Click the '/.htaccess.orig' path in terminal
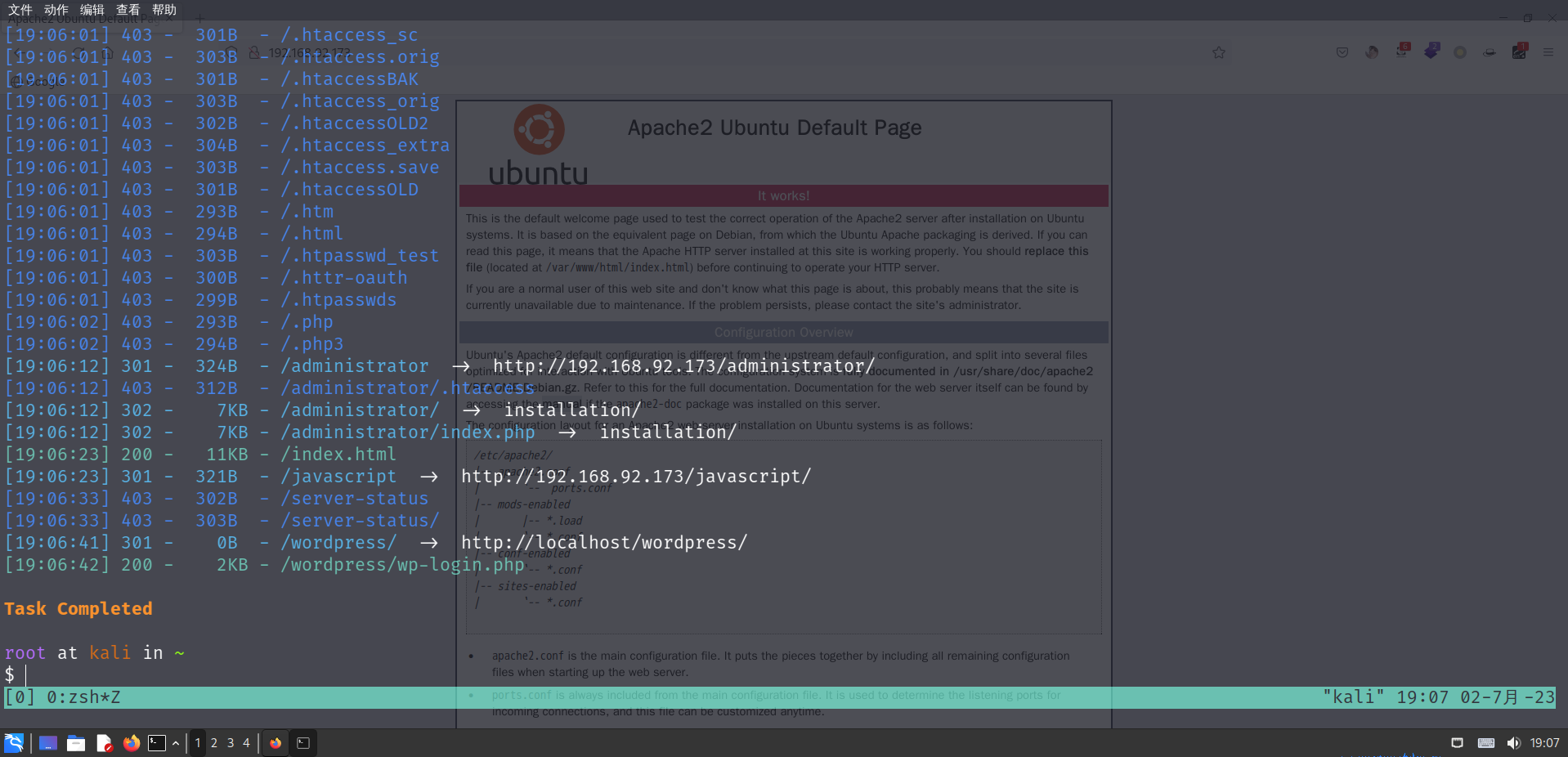This screenshot has height=757, width=1568. pyautogui.click(x=360, y=57)
